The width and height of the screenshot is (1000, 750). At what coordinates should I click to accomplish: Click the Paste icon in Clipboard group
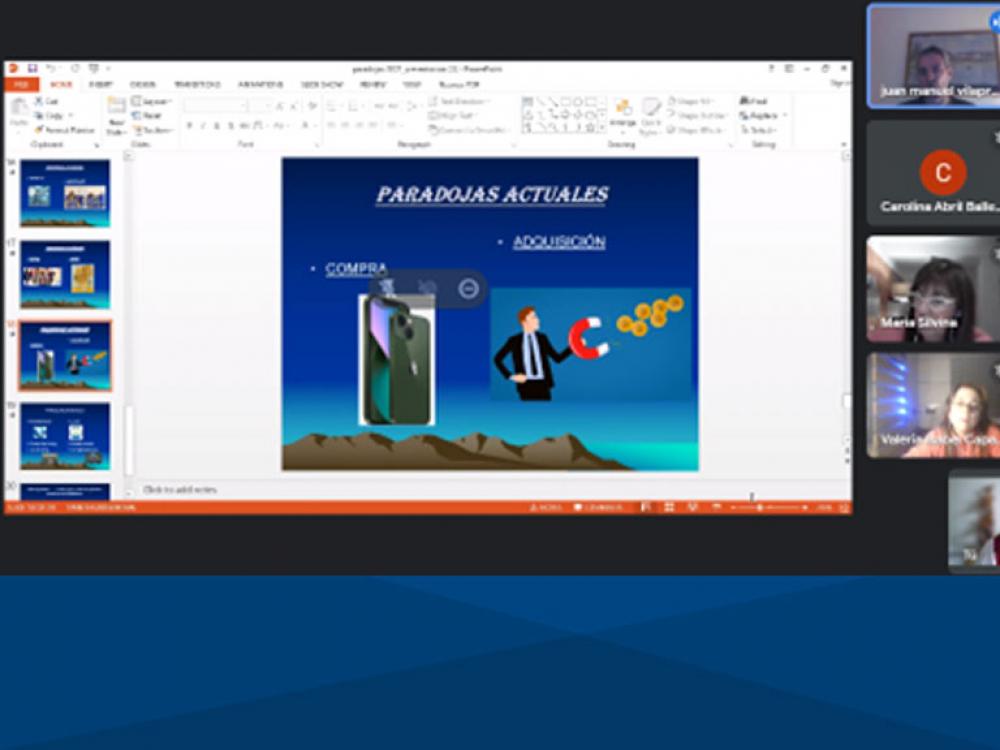click(x=19, y=112)
